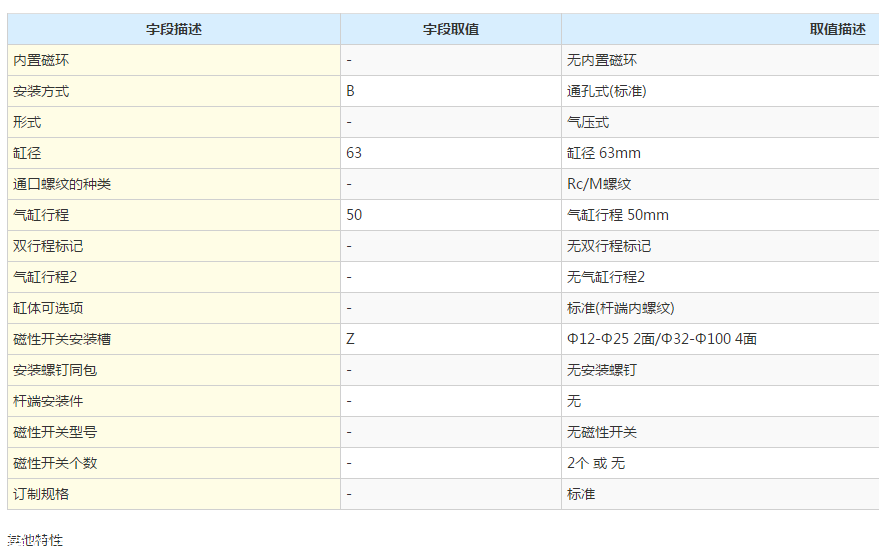Click the 气压式 description text
This screenshot has height=554, width=879.
(588, 122)
